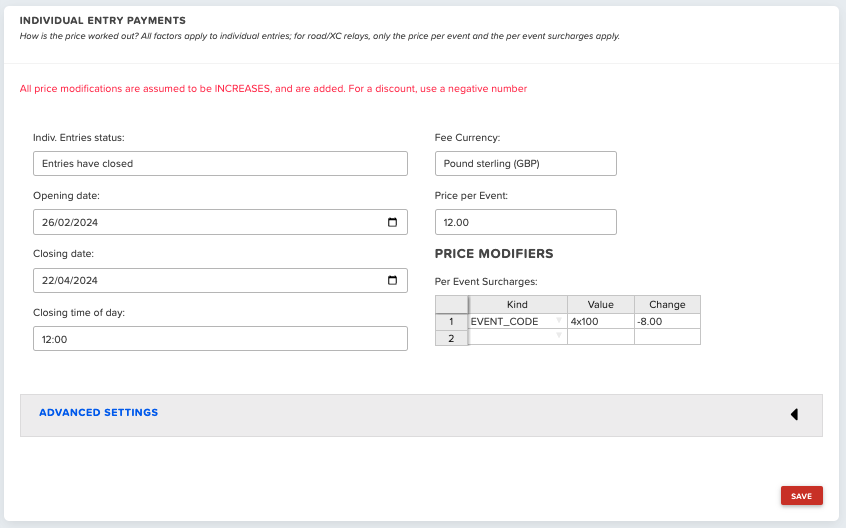Select the EVENT_CODE Kind cell
The width and height of the screenshot is (846, 528).
click(517, 321)
